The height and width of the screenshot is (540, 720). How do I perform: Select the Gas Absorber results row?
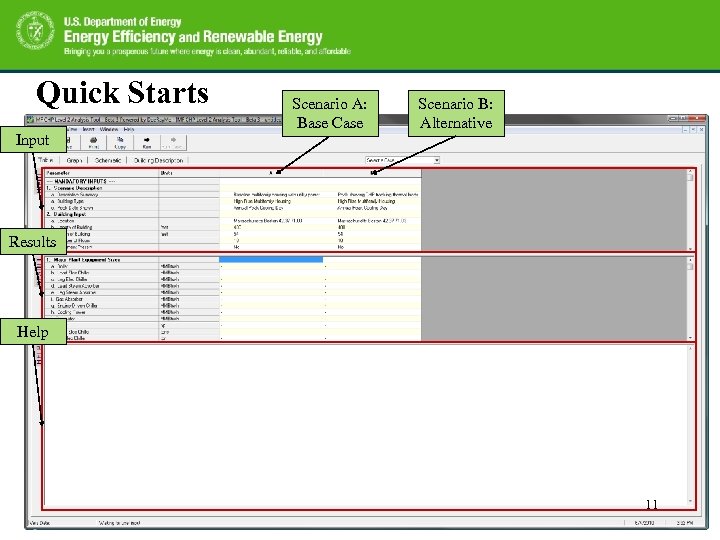click(232, 299)
